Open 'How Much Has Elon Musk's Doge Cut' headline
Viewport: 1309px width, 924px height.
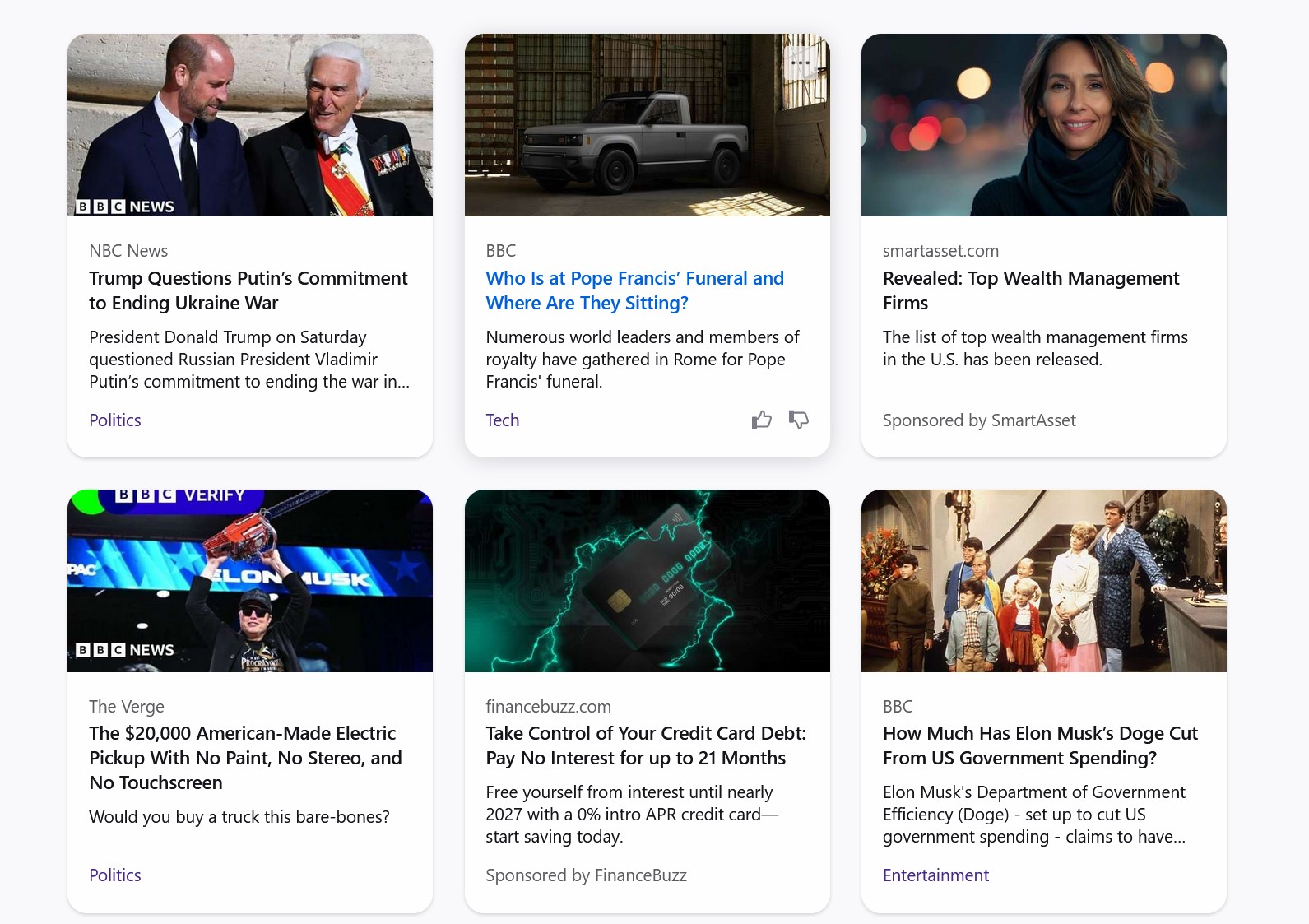click(x=1040, y=745)
